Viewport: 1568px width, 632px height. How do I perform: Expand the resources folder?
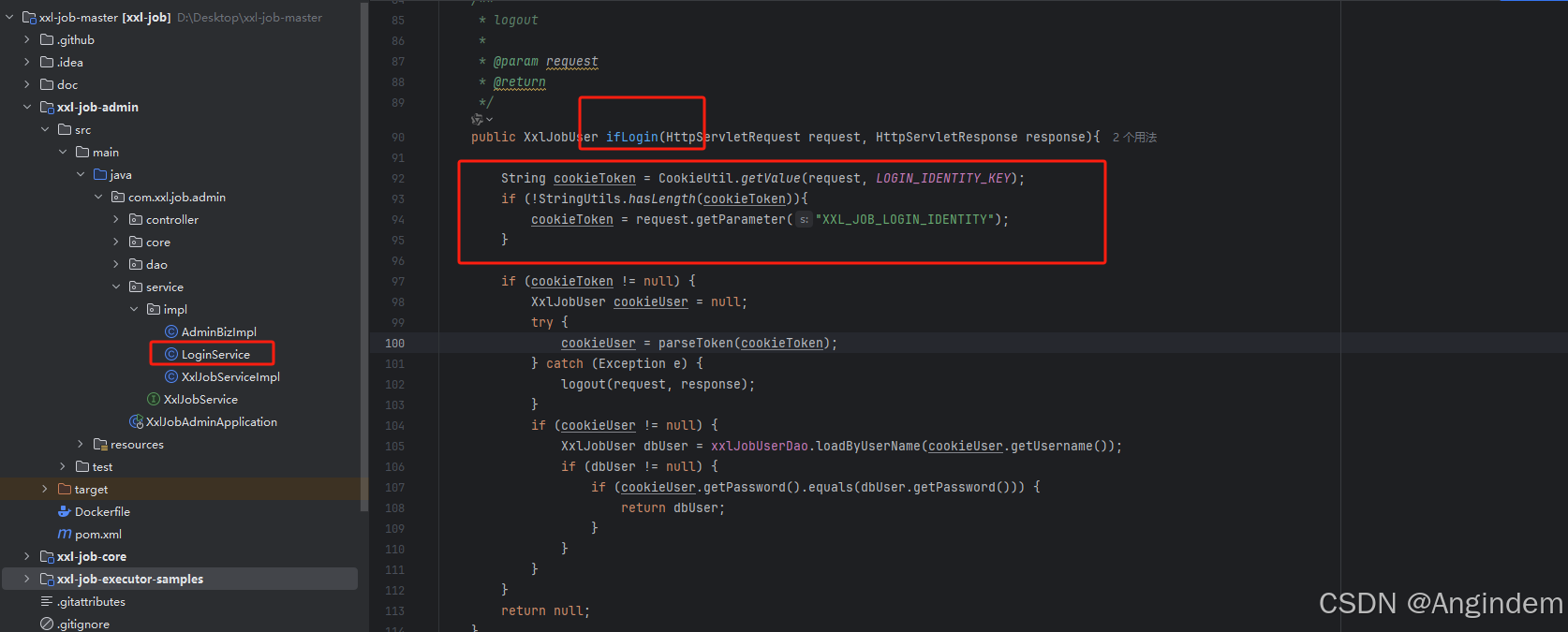point(81,444)
